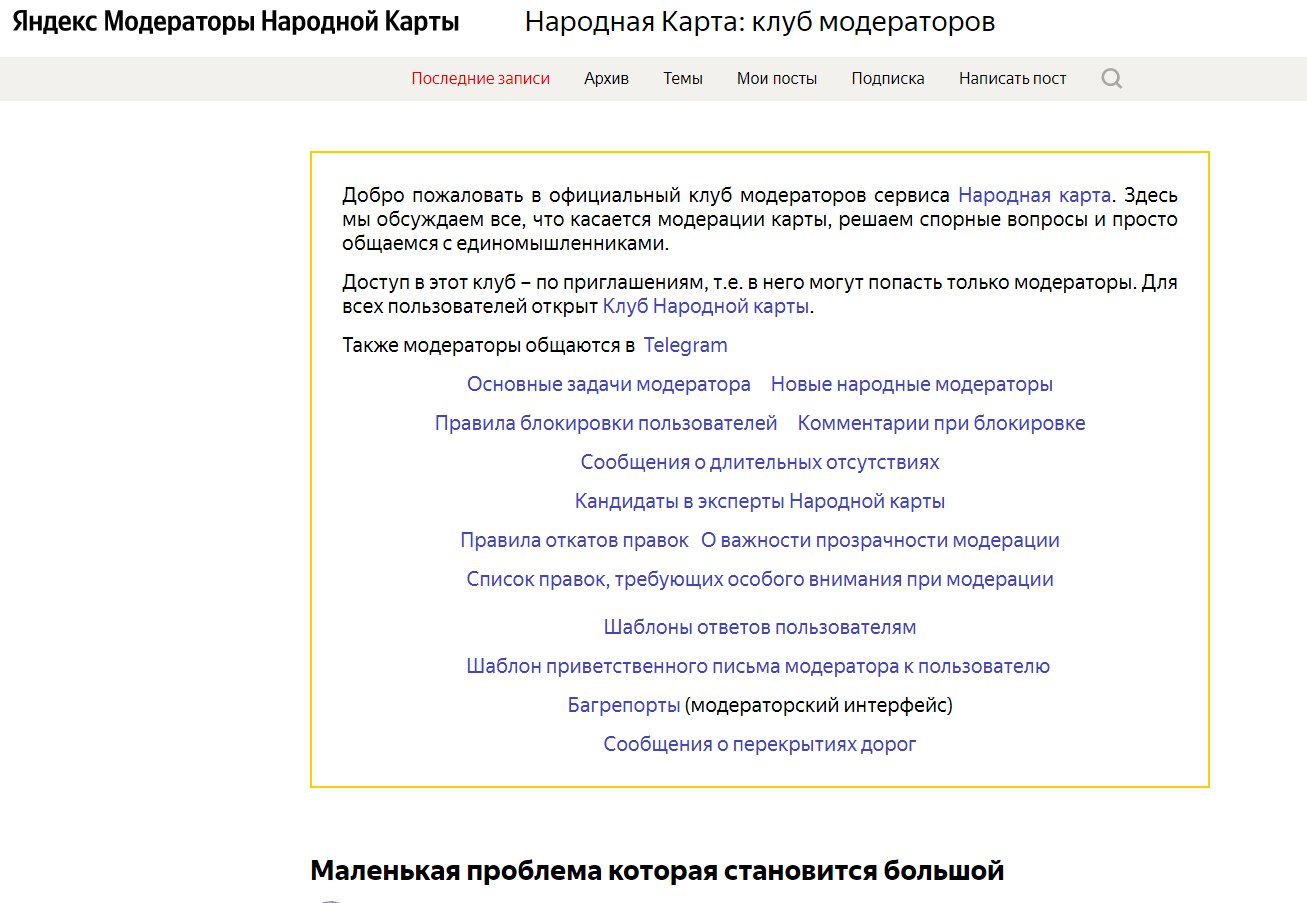This screenshot has width=1307, height=903.
Task: Go to Яндекс Модераторы Народной Карты logo
Action: point(236,22)
